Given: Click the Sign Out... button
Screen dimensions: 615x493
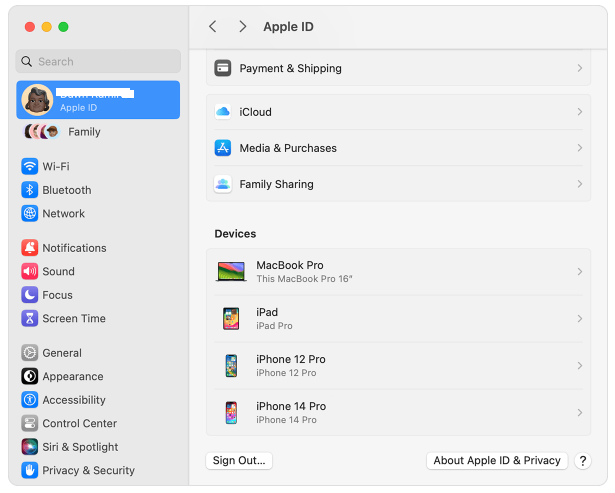Looking at the screenshot, I should click(239, 460).
